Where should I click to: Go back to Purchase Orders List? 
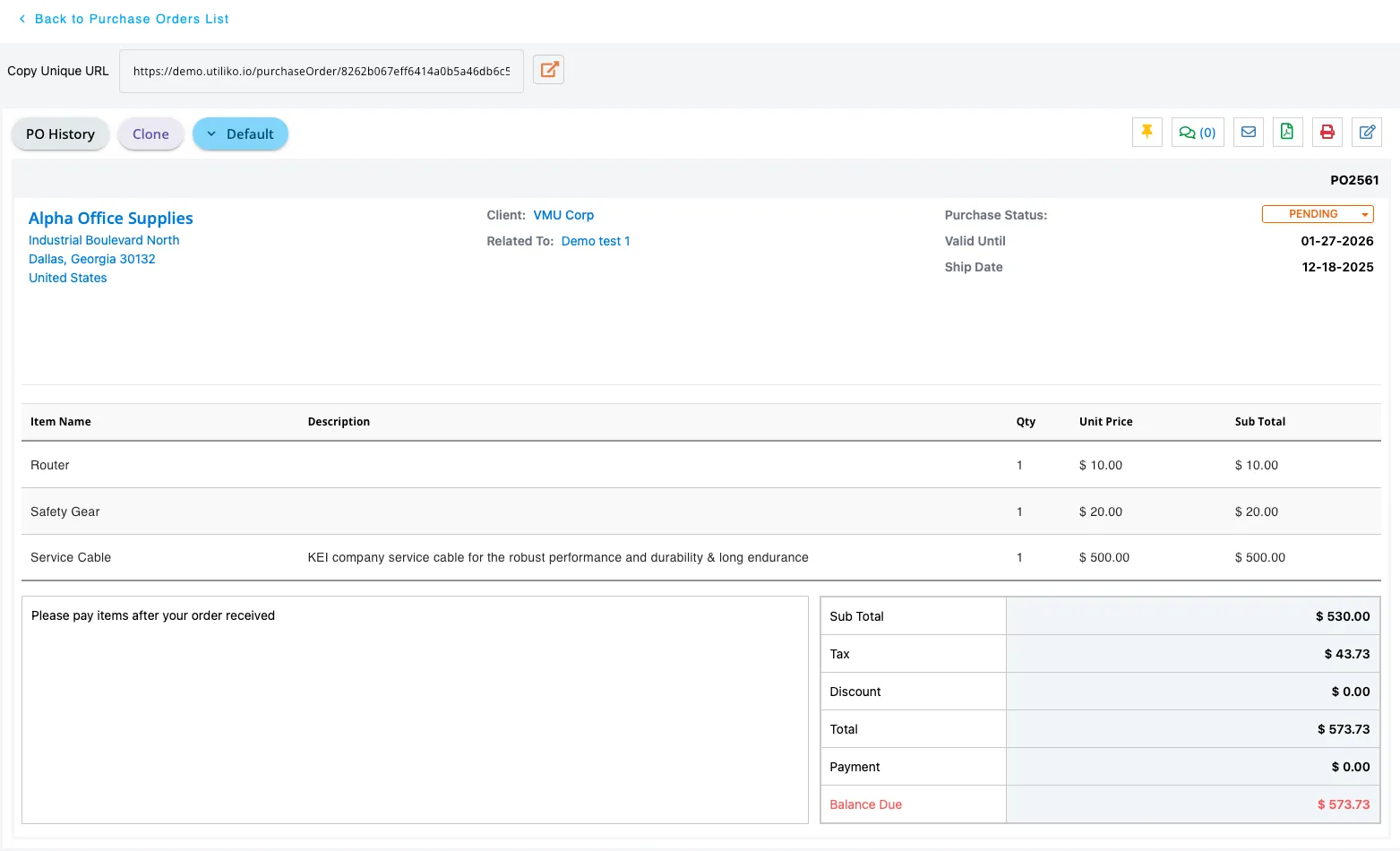pos(131,19)
